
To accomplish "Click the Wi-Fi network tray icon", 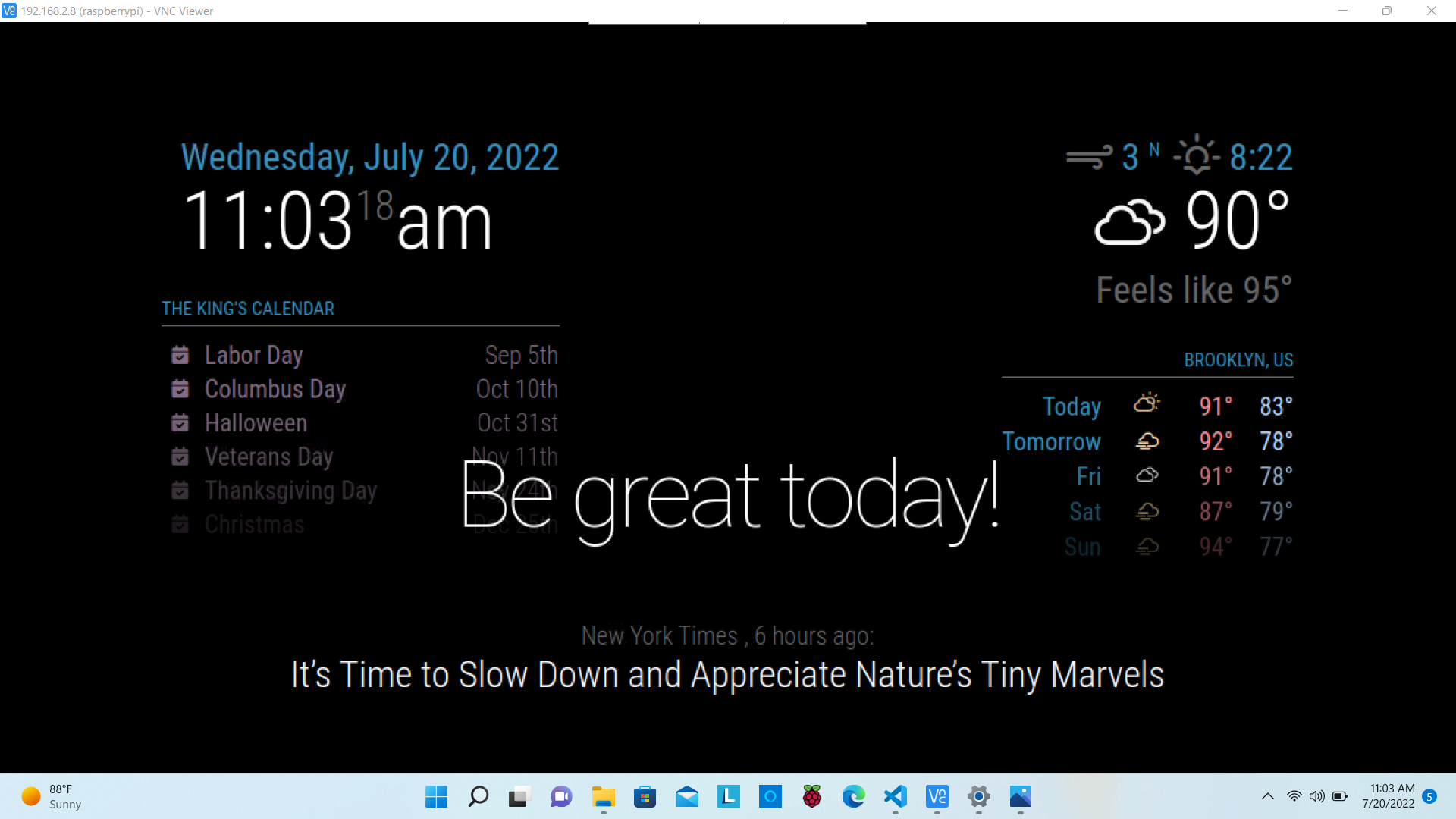I will (x=1294, y=796).
